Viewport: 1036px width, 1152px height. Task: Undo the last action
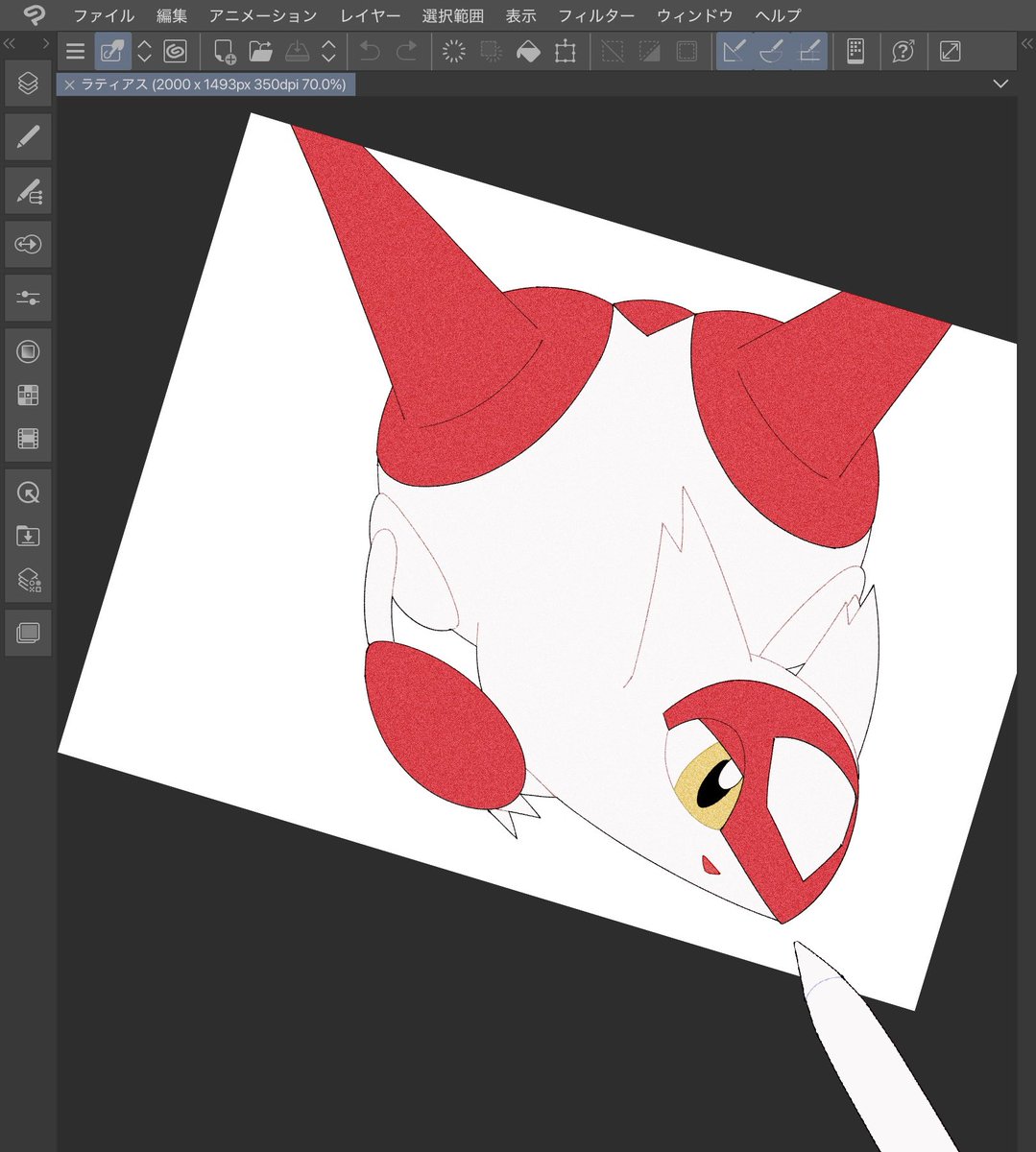pos(370,51)
